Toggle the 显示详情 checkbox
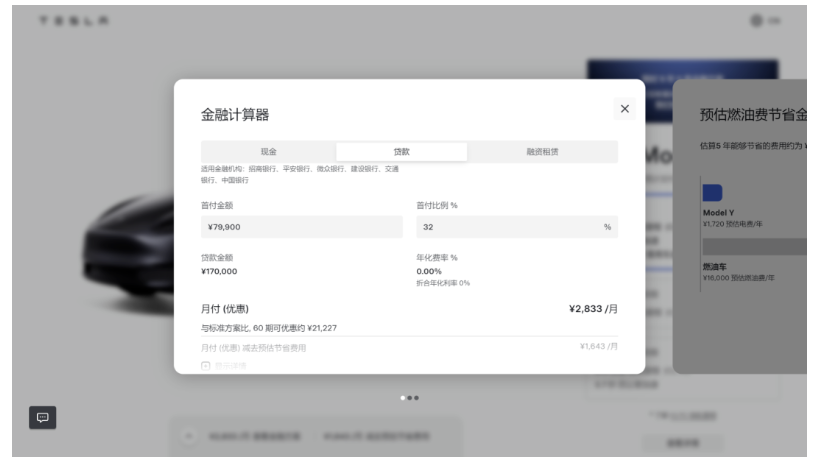 click(206, 366)
